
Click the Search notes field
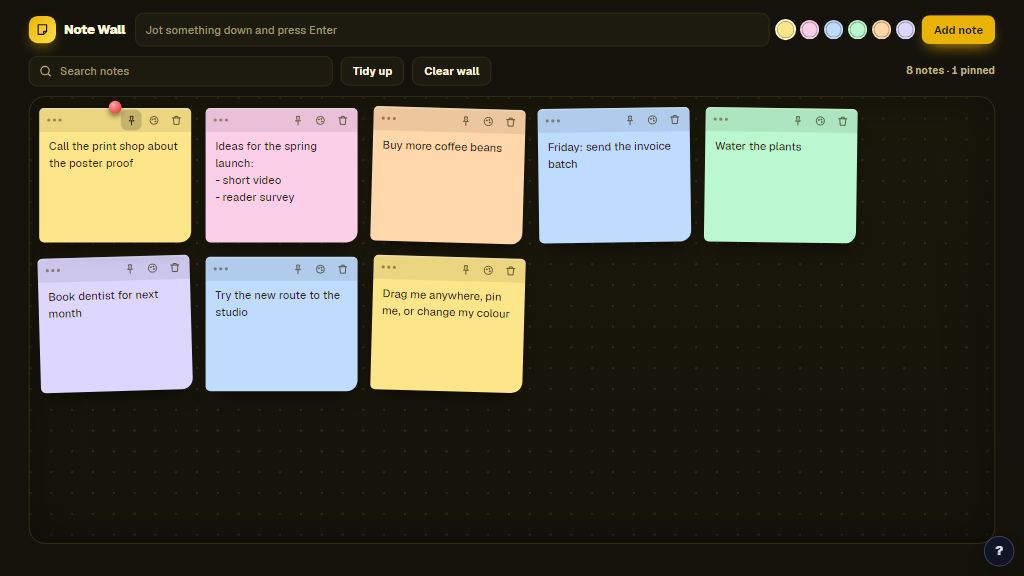[181, 71]
